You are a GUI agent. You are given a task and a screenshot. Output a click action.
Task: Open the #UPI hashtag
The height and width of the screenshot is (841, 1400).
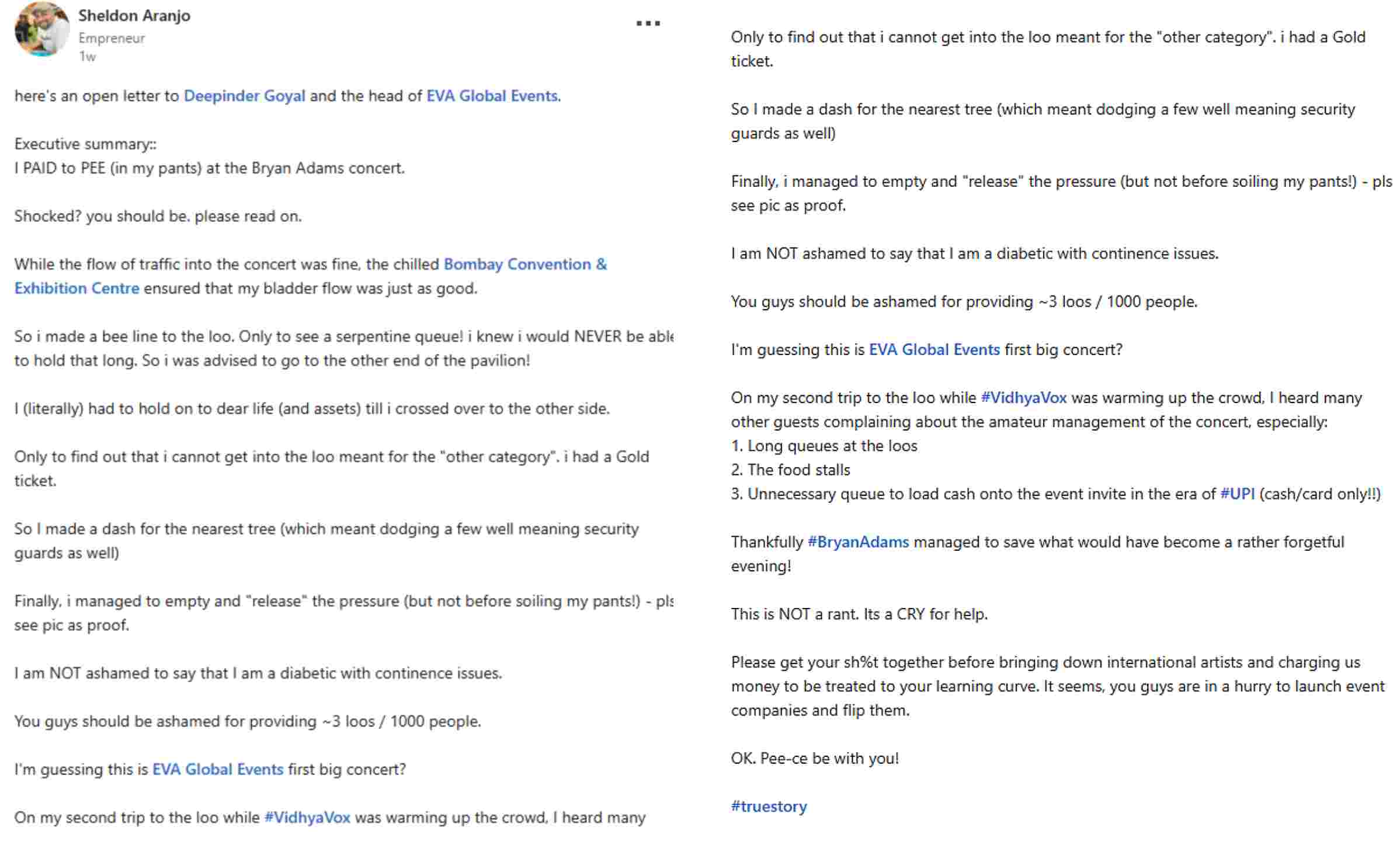click(1237, 494)
